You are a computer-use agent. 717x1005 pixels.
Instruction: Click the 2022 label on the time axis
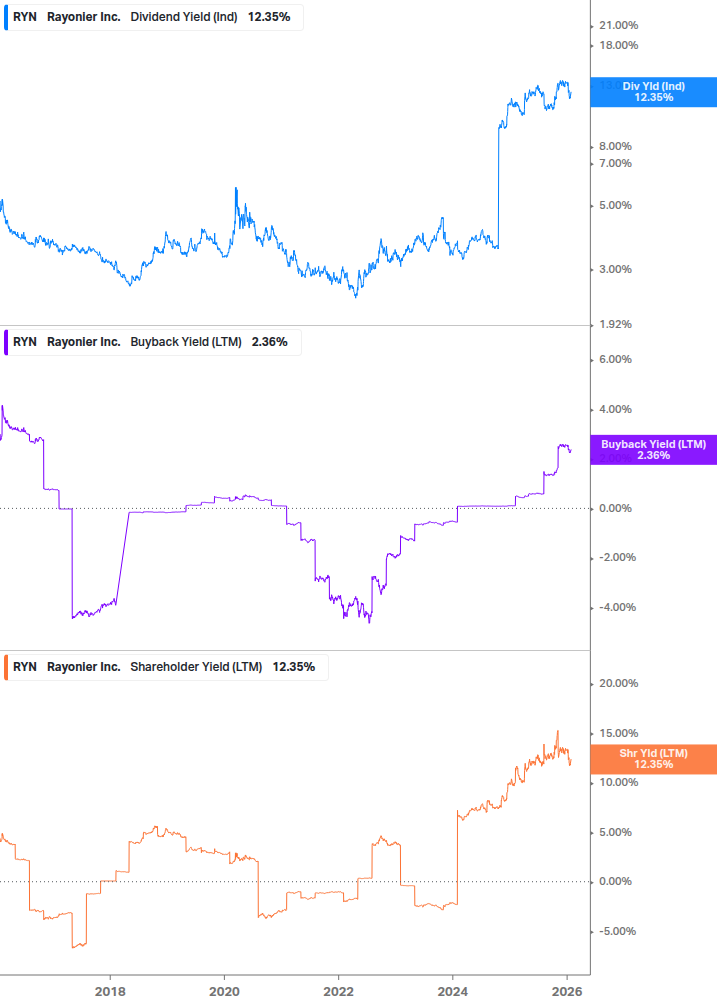tap(338, 992)
